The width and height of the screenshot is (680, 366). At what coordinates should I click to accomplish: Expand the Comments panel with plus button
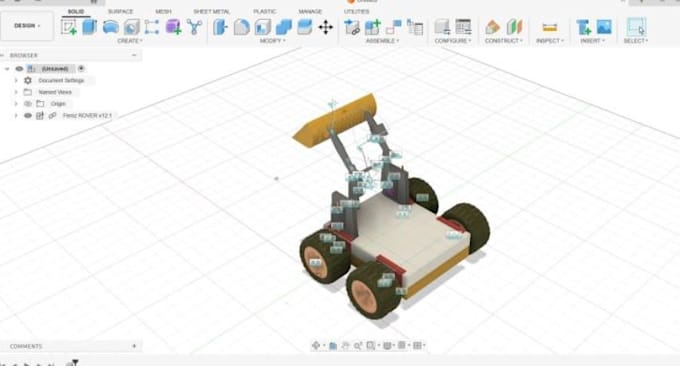tap(134, 346)
